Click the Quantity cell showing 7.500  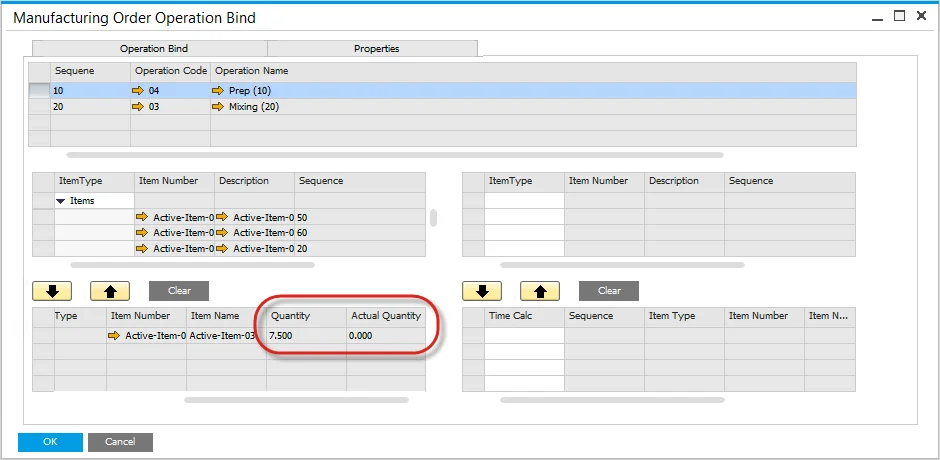click(305, 336)
